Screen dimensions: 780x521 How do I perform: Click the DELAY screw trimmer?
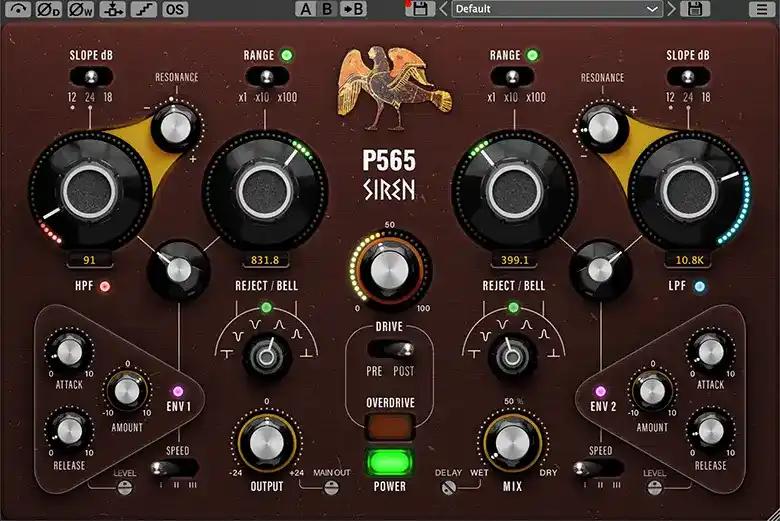point(449,488)
